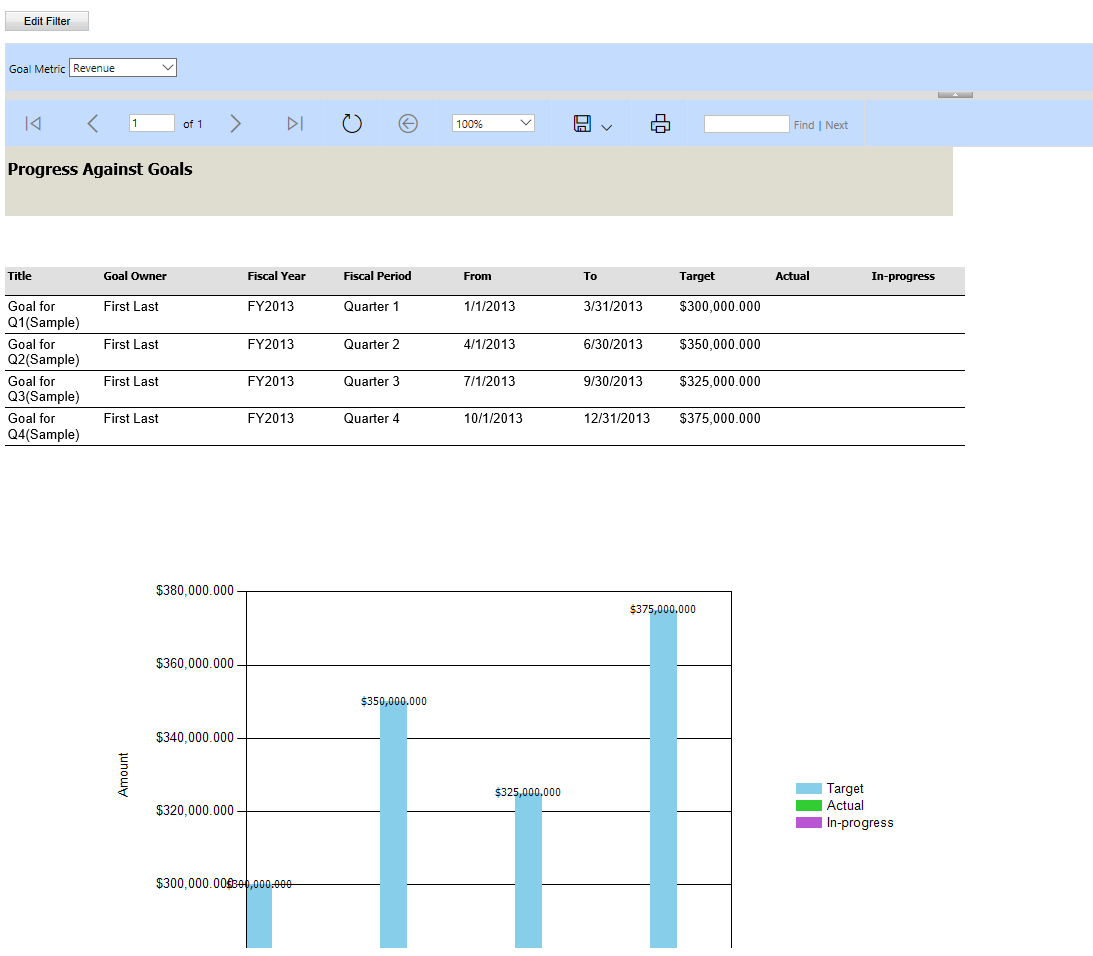Jump to the last report page

coord(294,123)
